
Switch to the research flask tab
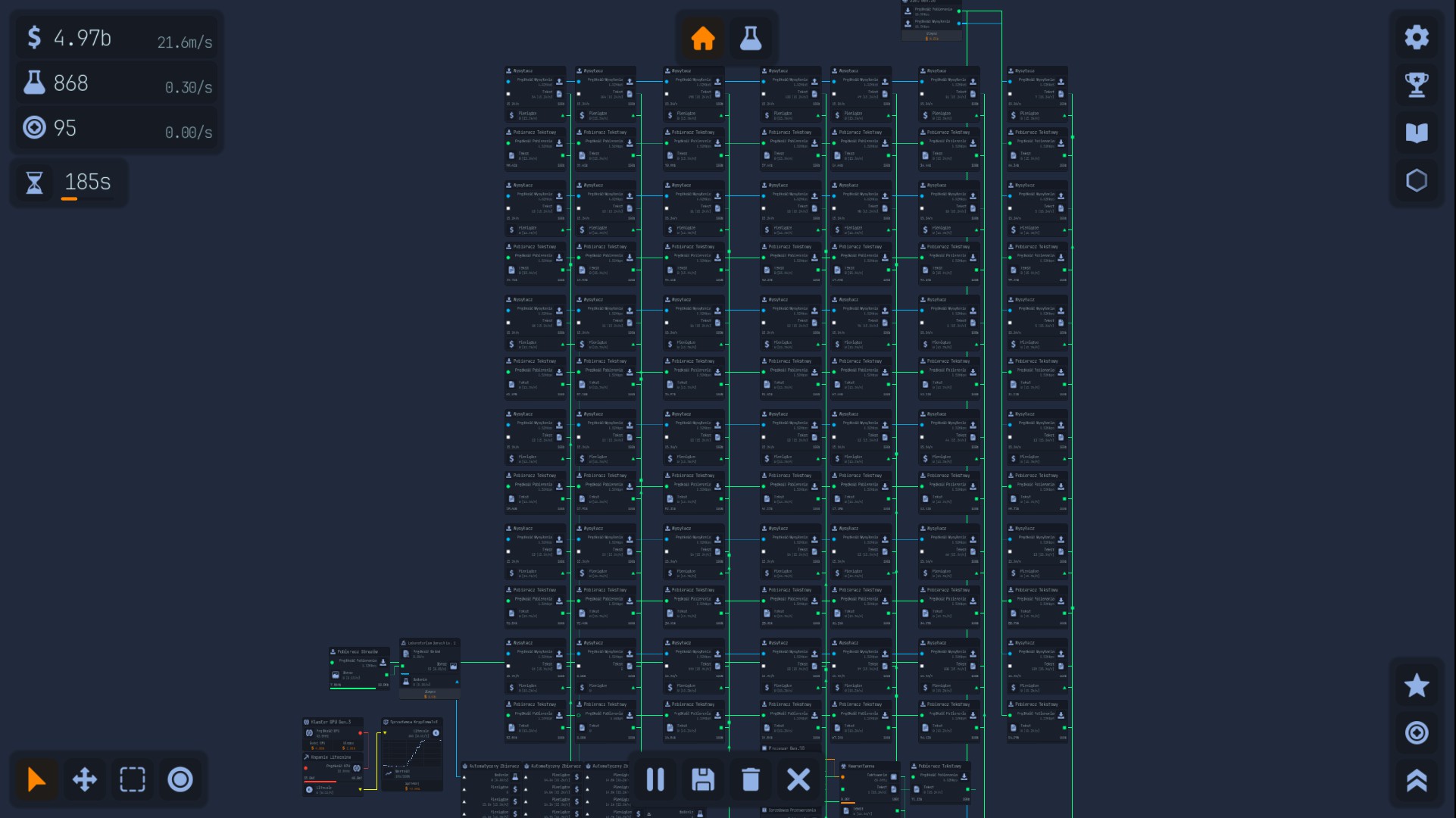click(750, 38)
